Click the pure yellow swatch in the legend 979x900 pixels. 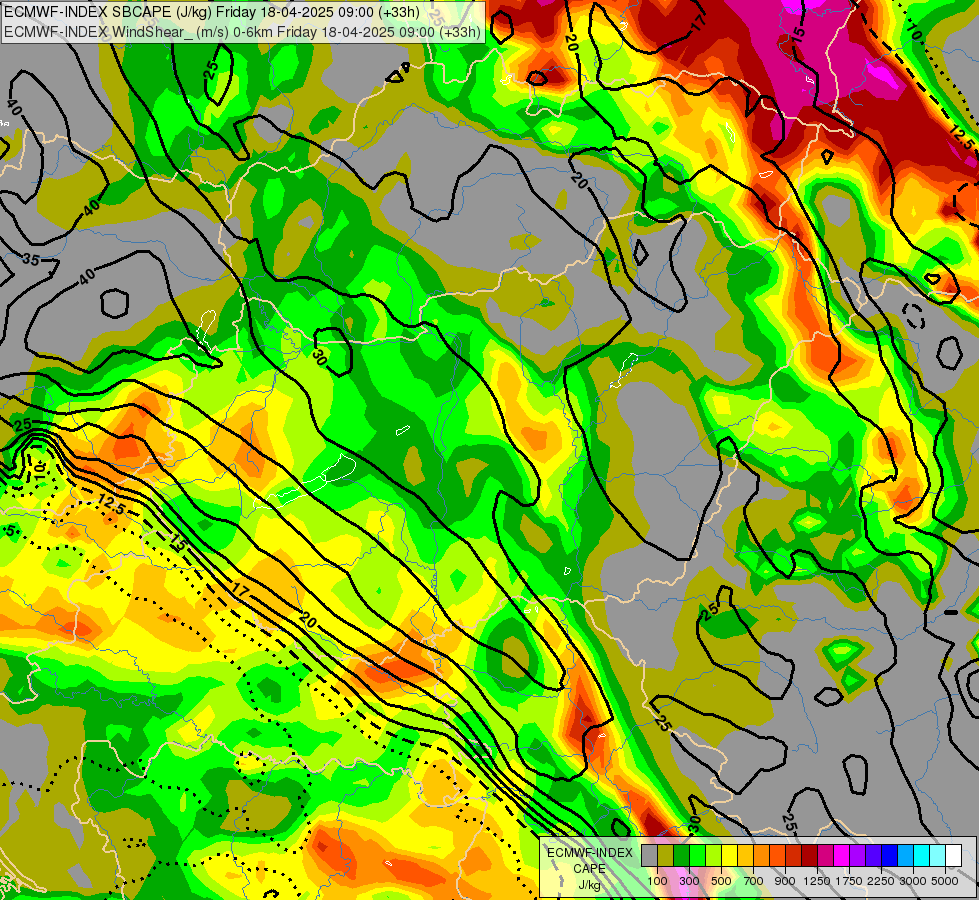pyautogui.click(x=729, y=856)
